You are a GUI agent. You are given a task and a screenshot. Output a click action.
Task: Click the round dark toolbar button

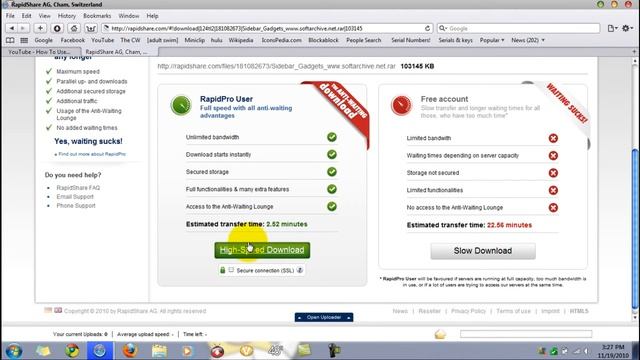(57, 28)
